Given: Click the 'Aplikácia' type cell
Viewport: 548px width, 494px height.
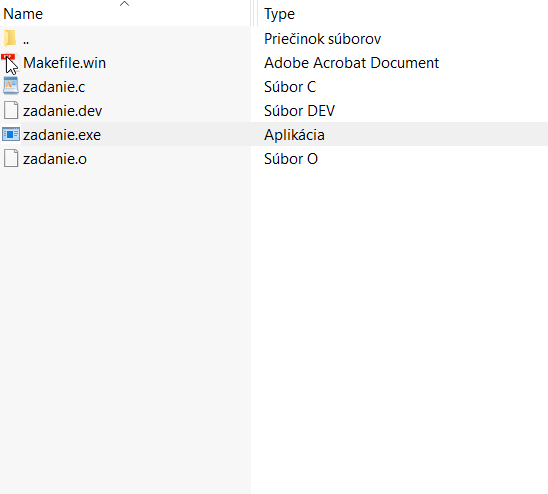Looking at the screenshot, I should pyautogui.click(x=294, y=135).
